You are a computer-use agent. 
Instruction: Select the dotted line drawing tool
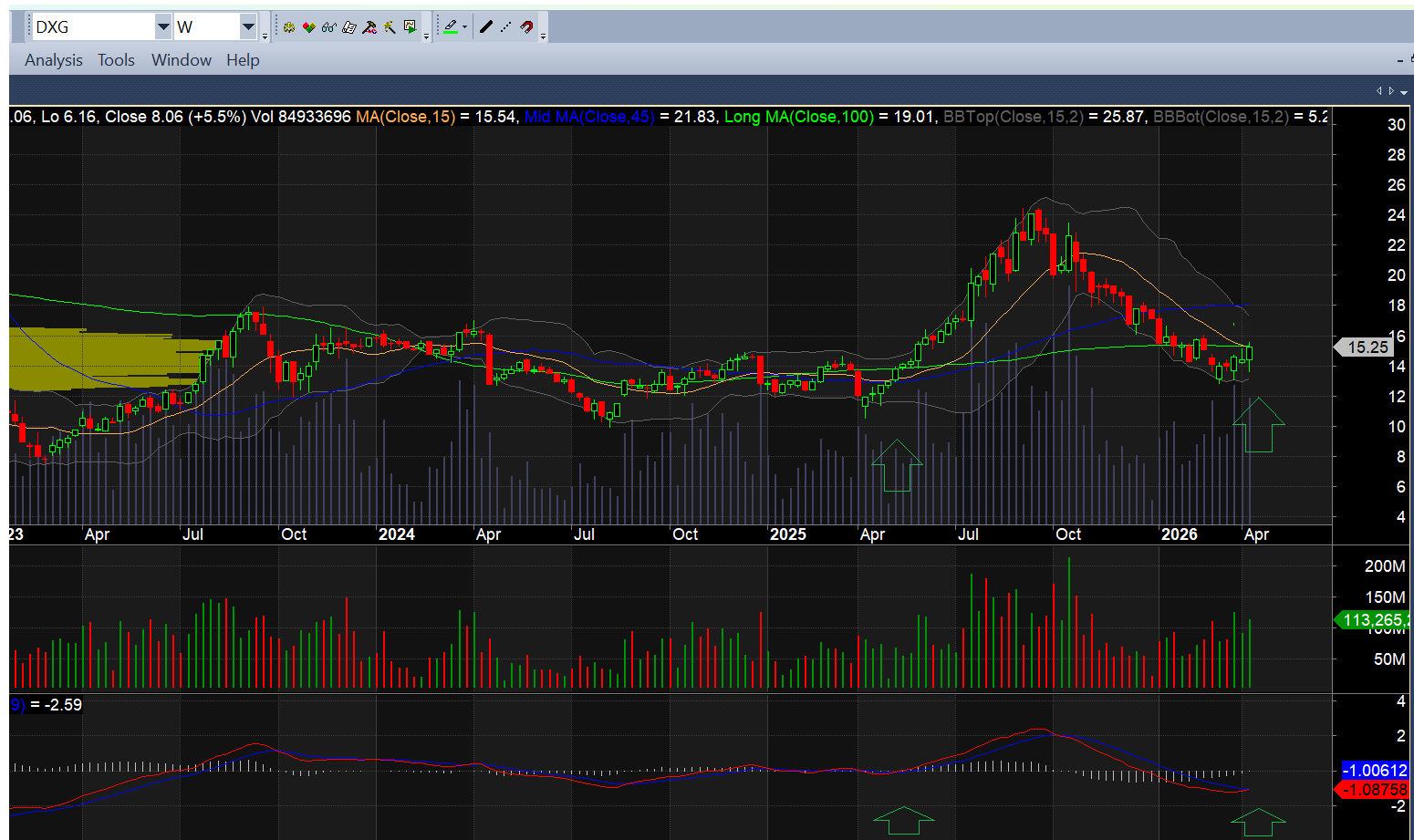[x=506, y=27]
